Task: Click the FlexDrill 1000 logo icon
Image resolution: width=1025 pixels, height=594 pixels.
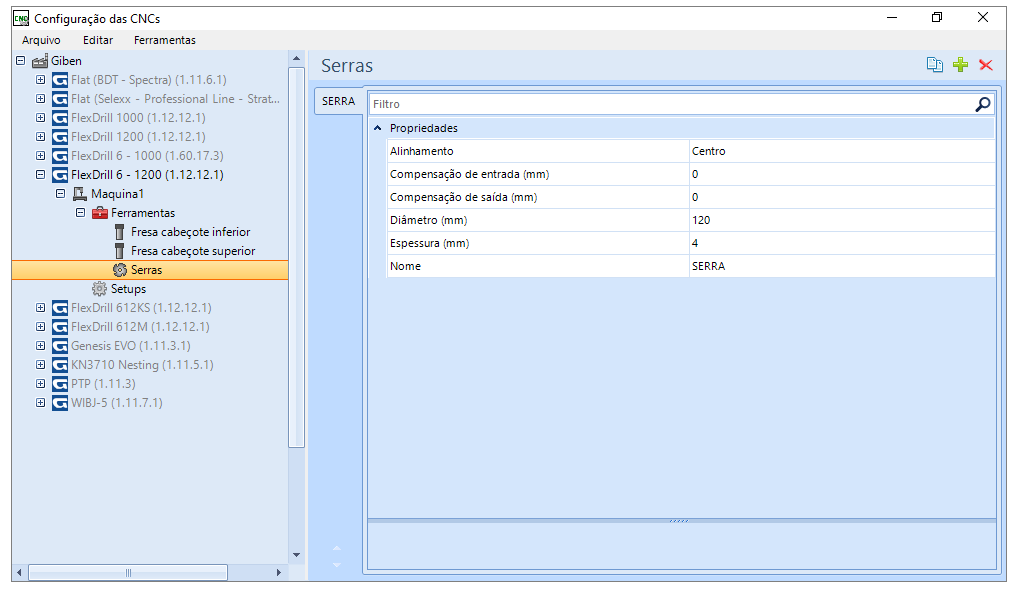Action: point(60,118)
